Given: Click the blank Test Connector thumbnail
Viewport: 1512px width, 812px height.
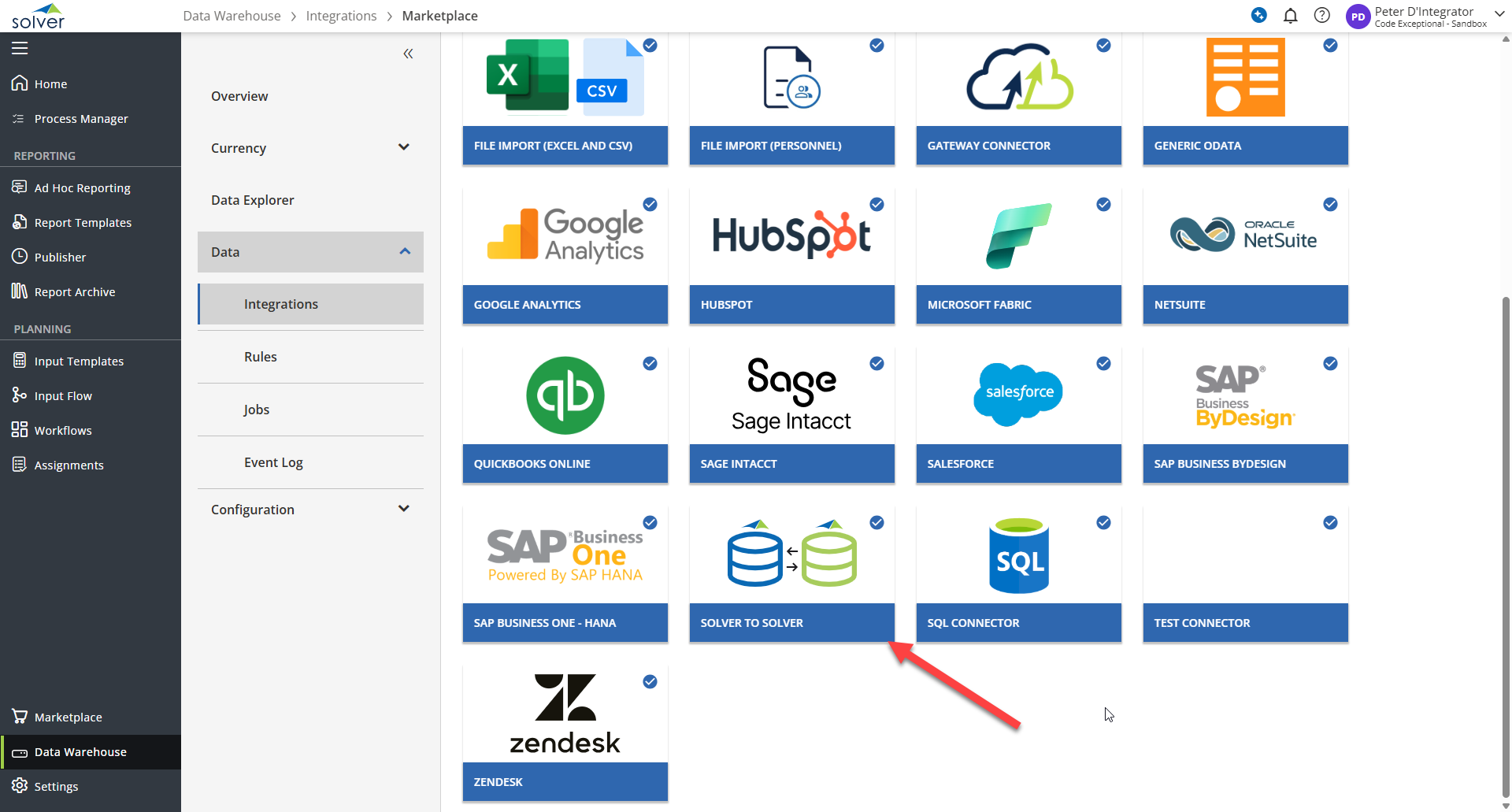Looking at the screenshot, I should (x=1245, y=555).
